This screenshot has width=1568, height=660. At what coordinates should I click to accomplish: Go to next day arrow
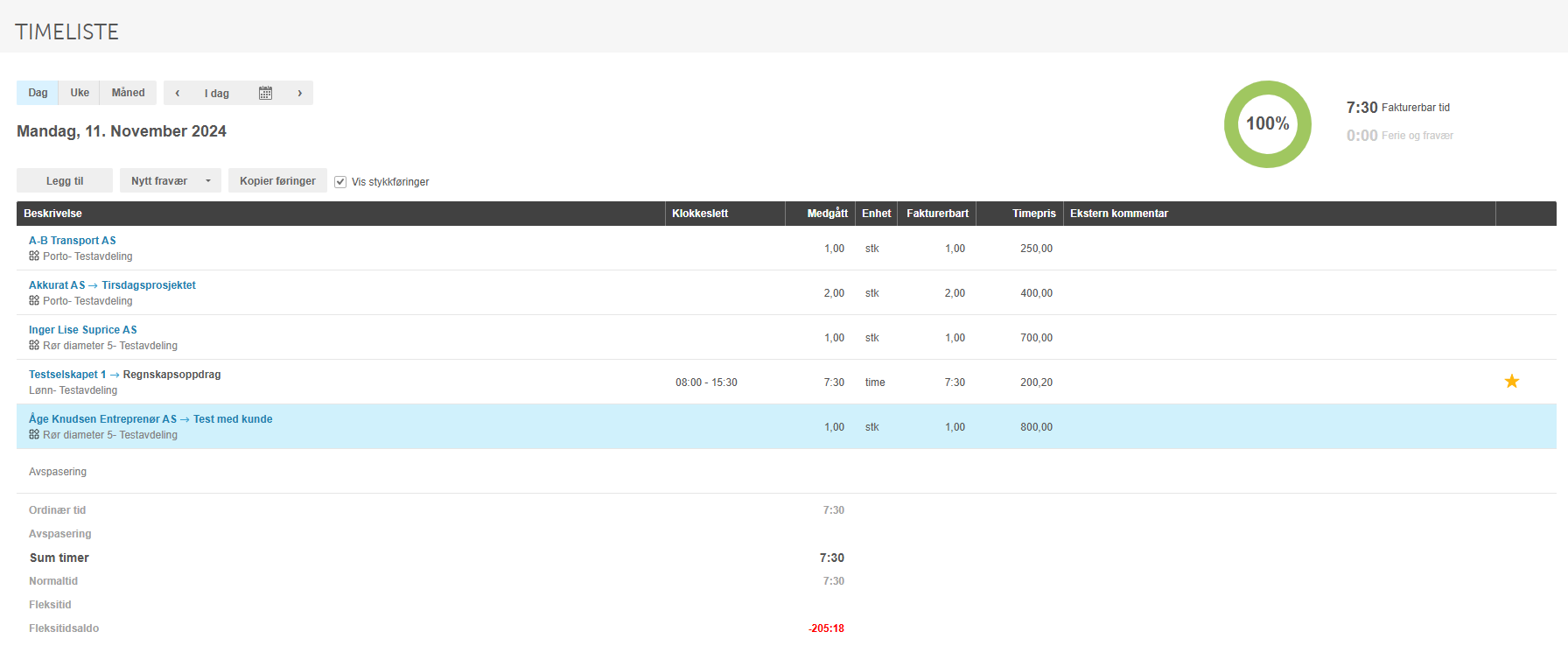(299, 93)
